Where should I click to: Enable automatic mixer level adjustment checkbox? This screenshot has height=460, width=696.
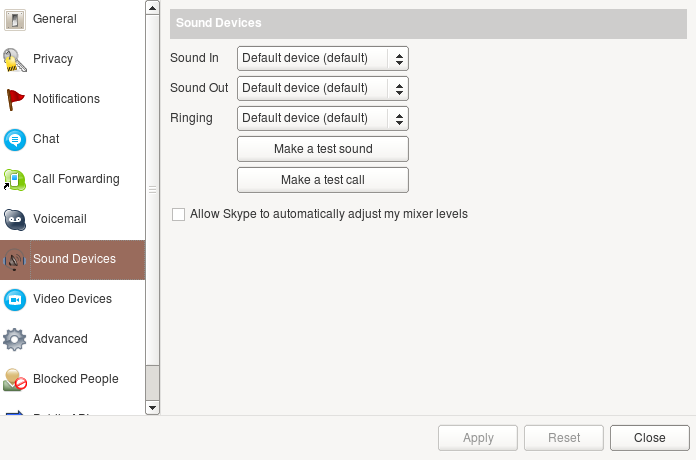pos(178,214)
